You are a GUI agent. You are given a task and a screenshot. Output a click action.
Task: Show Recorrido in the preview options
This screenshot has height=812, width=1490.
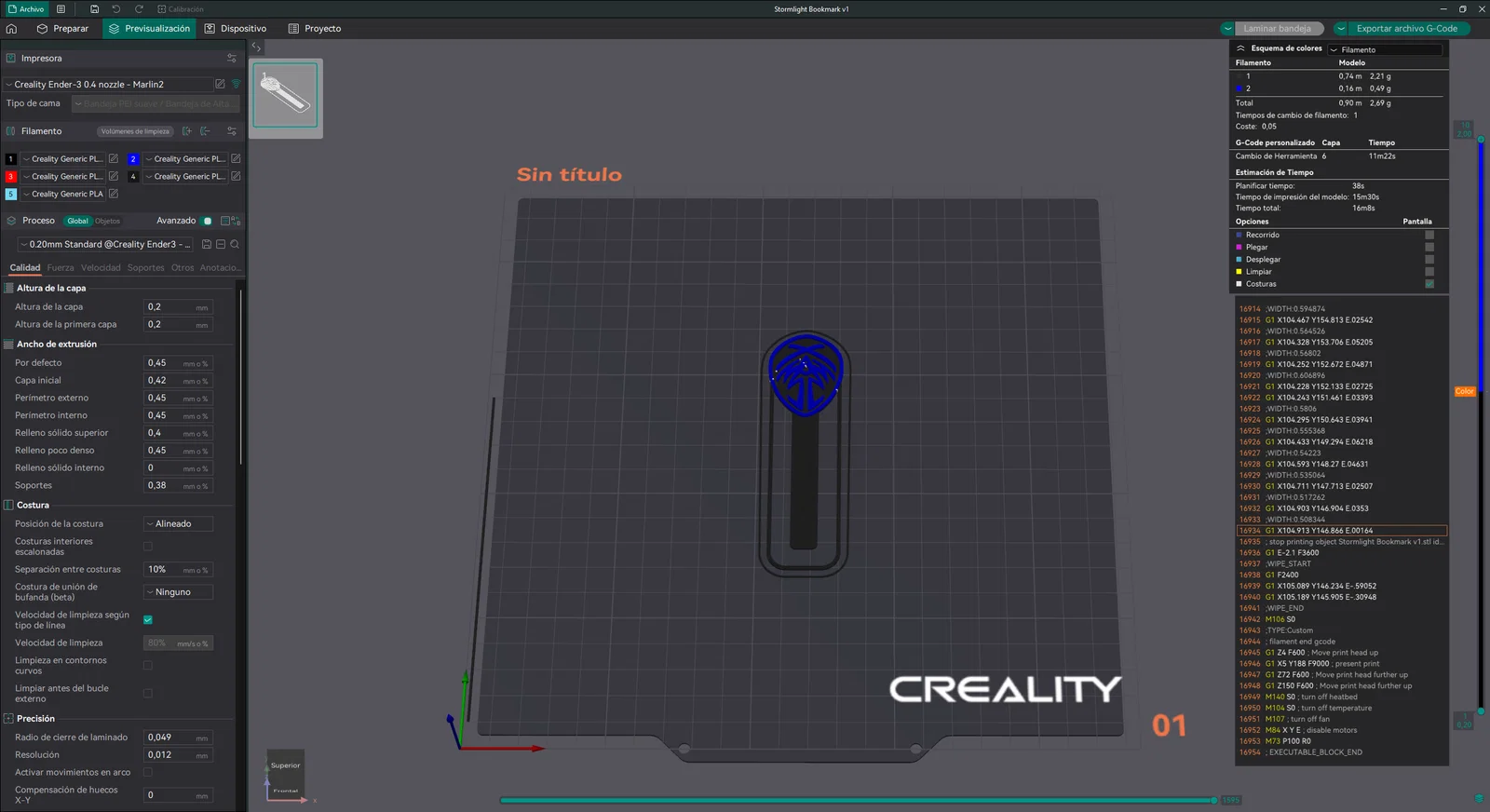[1429, 235]
